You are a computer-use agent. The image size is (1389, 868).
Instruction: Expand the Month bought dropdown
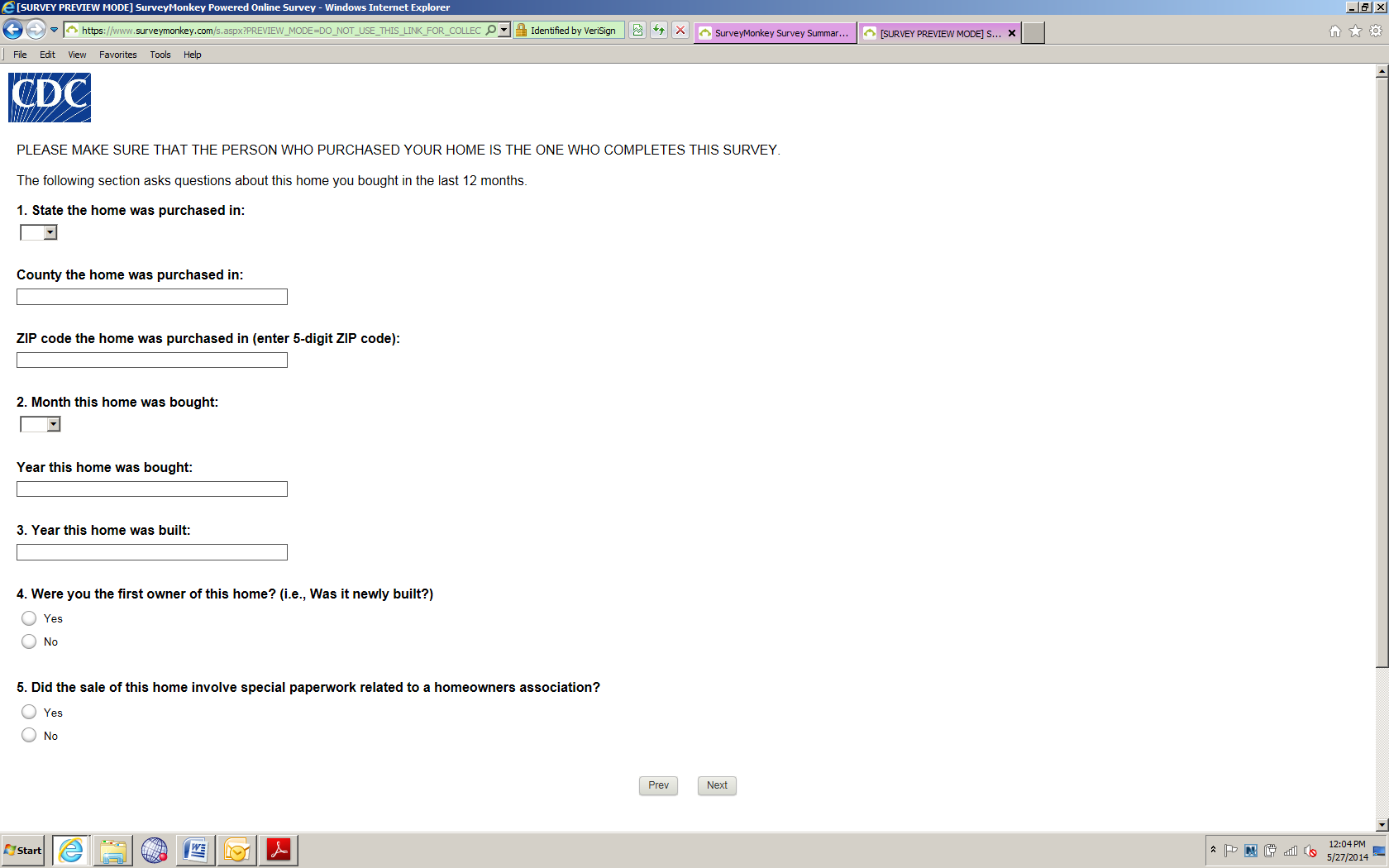click(41, 424)
